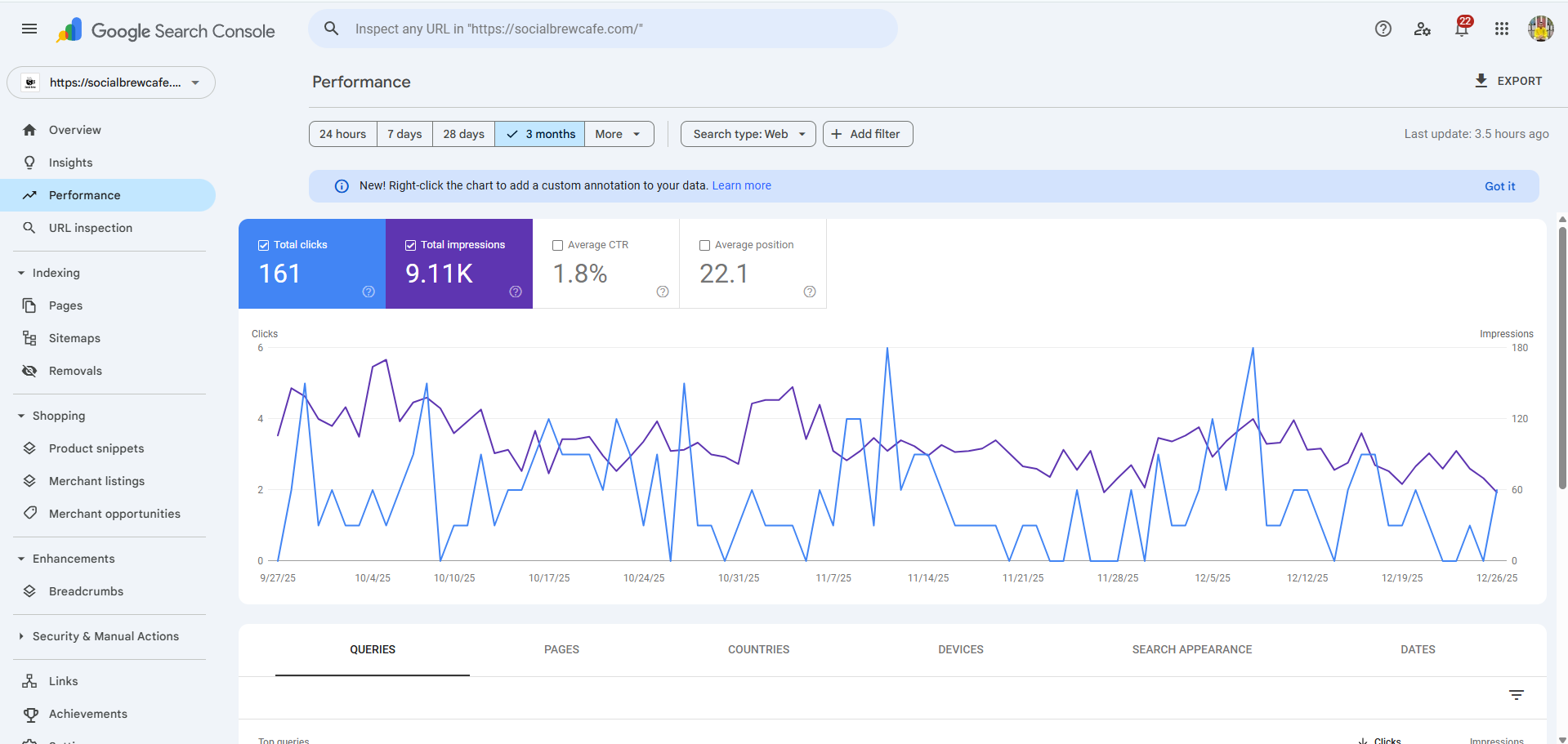Open the users and settings icon
The image size is (1568, 744).
click(1422, 29)
